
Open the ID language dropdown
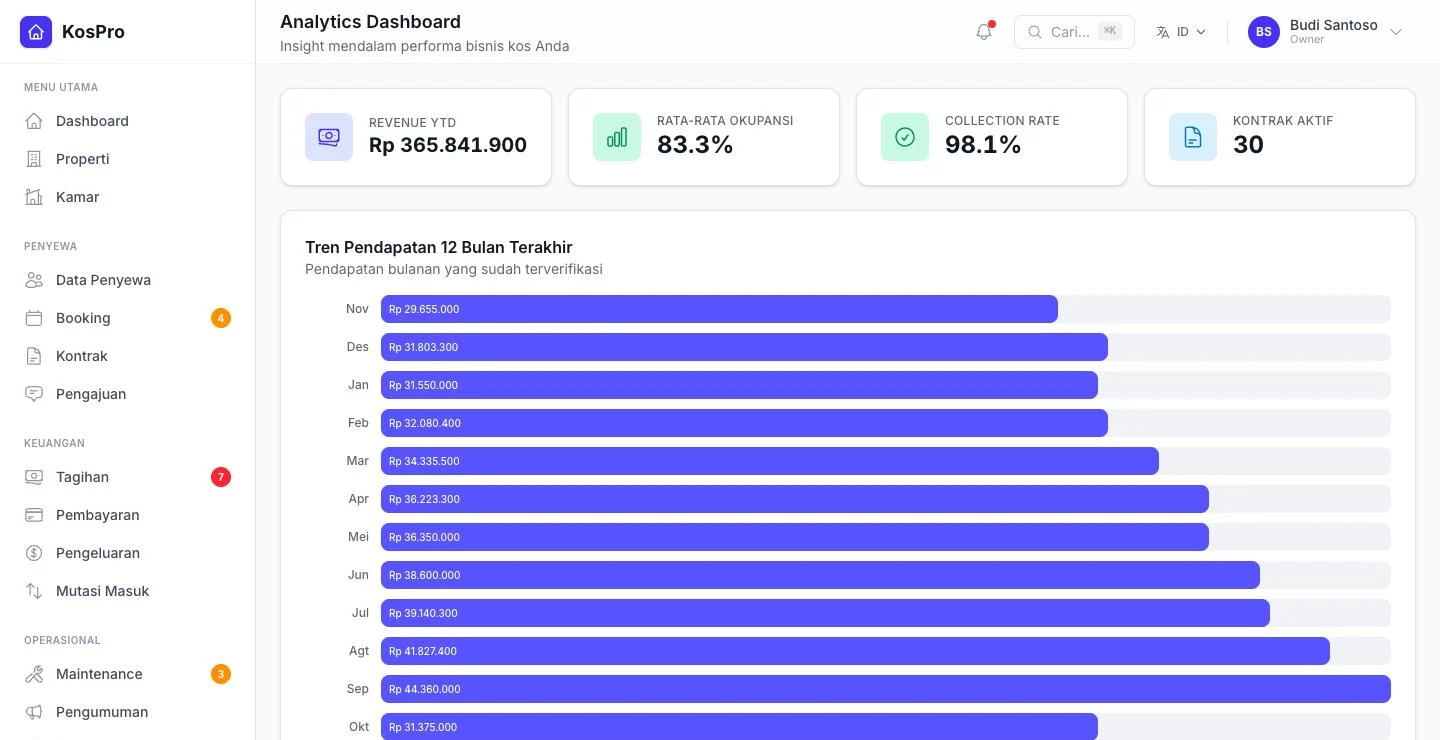click(x=1181, y=32)
